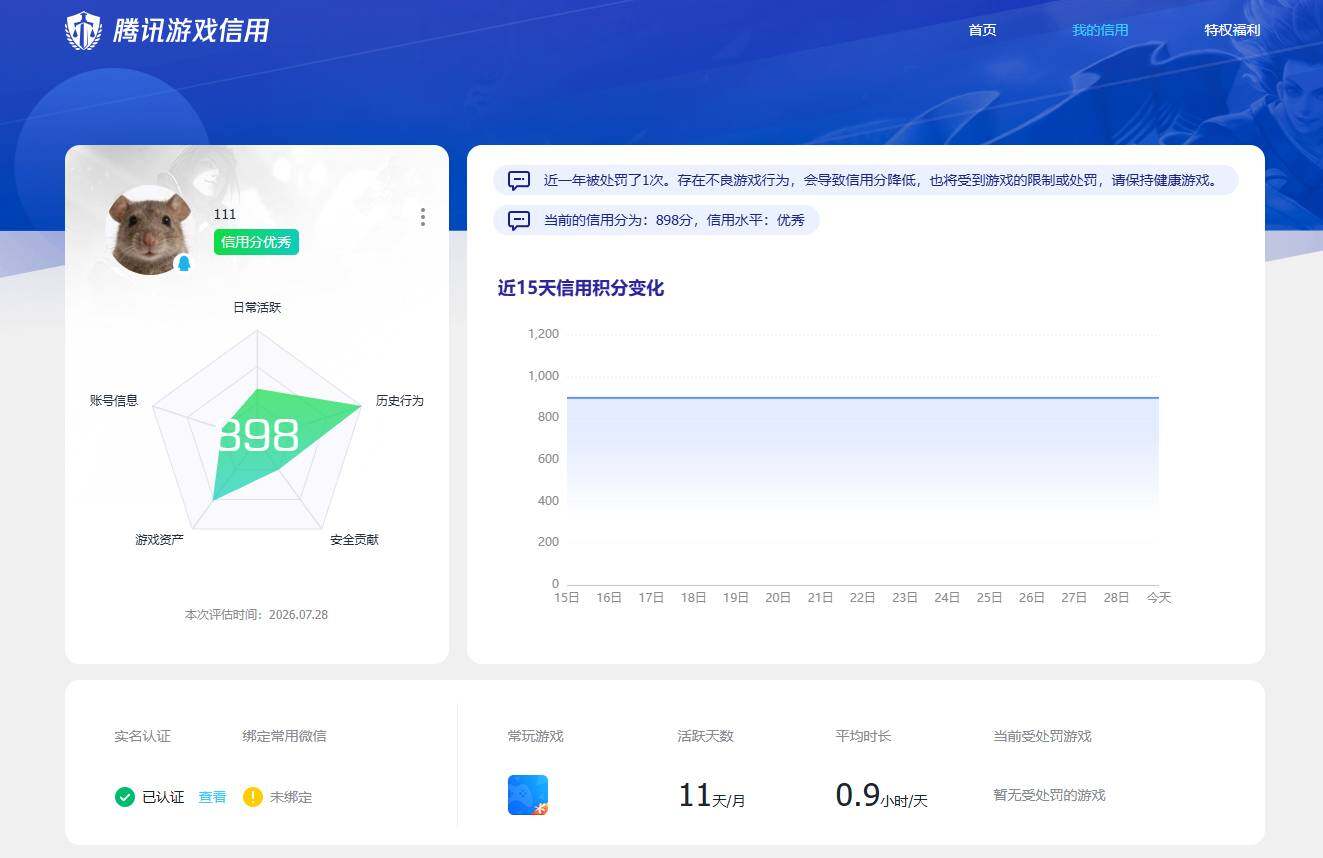Click the 账号信息 radar label
This screenshot has height=858, width=1323.
tap(114, 401)
